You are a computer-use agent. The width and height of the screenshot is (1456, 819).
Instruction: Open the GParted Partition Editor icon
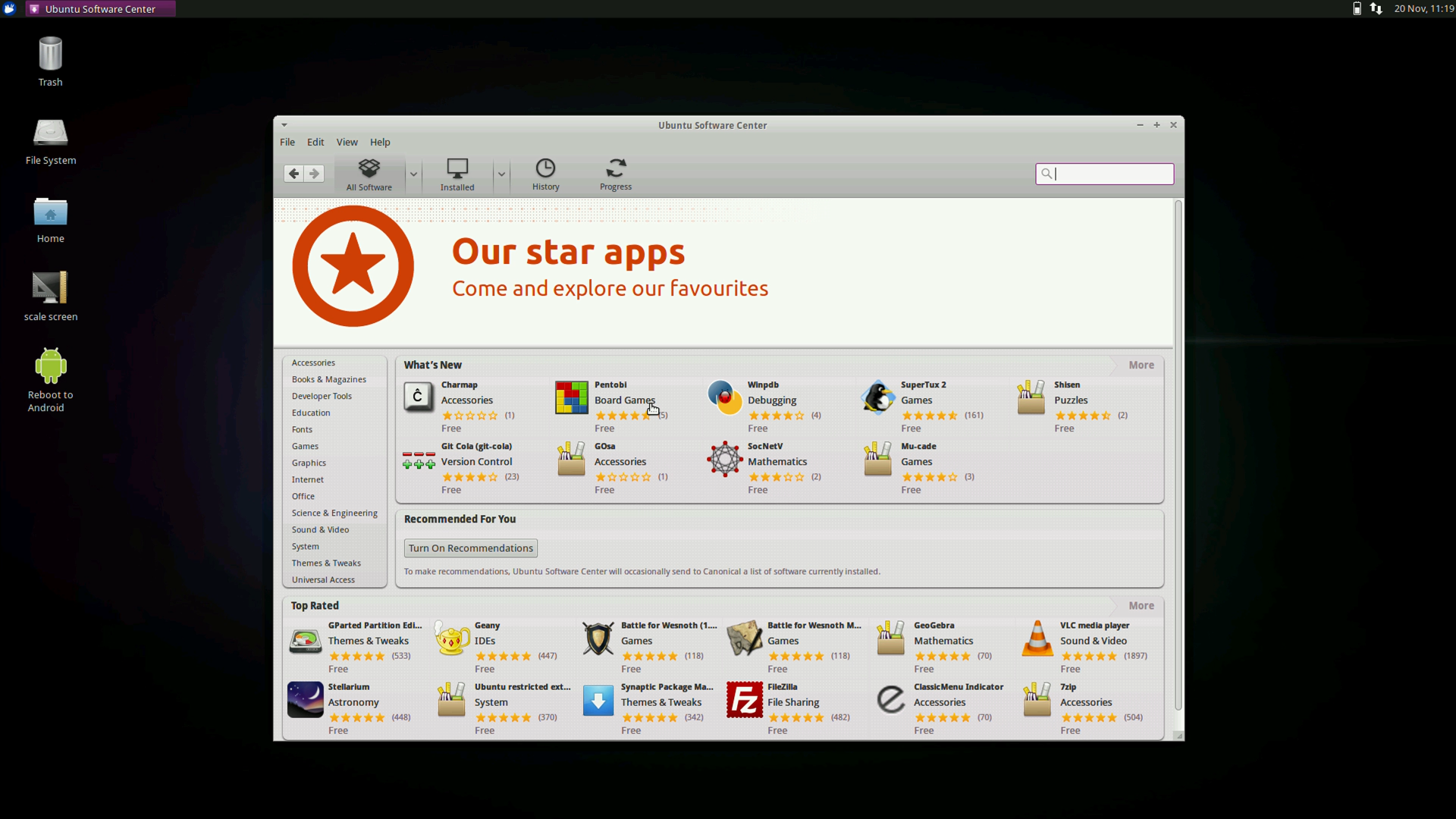pyautogui.click(x=306, y=640)
